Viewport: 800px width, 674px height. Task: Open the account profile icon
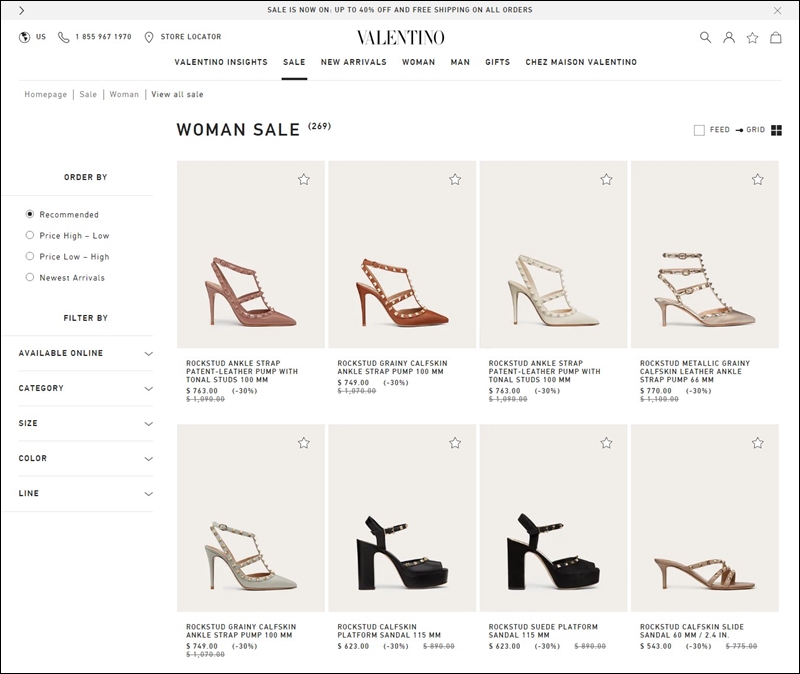point(729,37)
